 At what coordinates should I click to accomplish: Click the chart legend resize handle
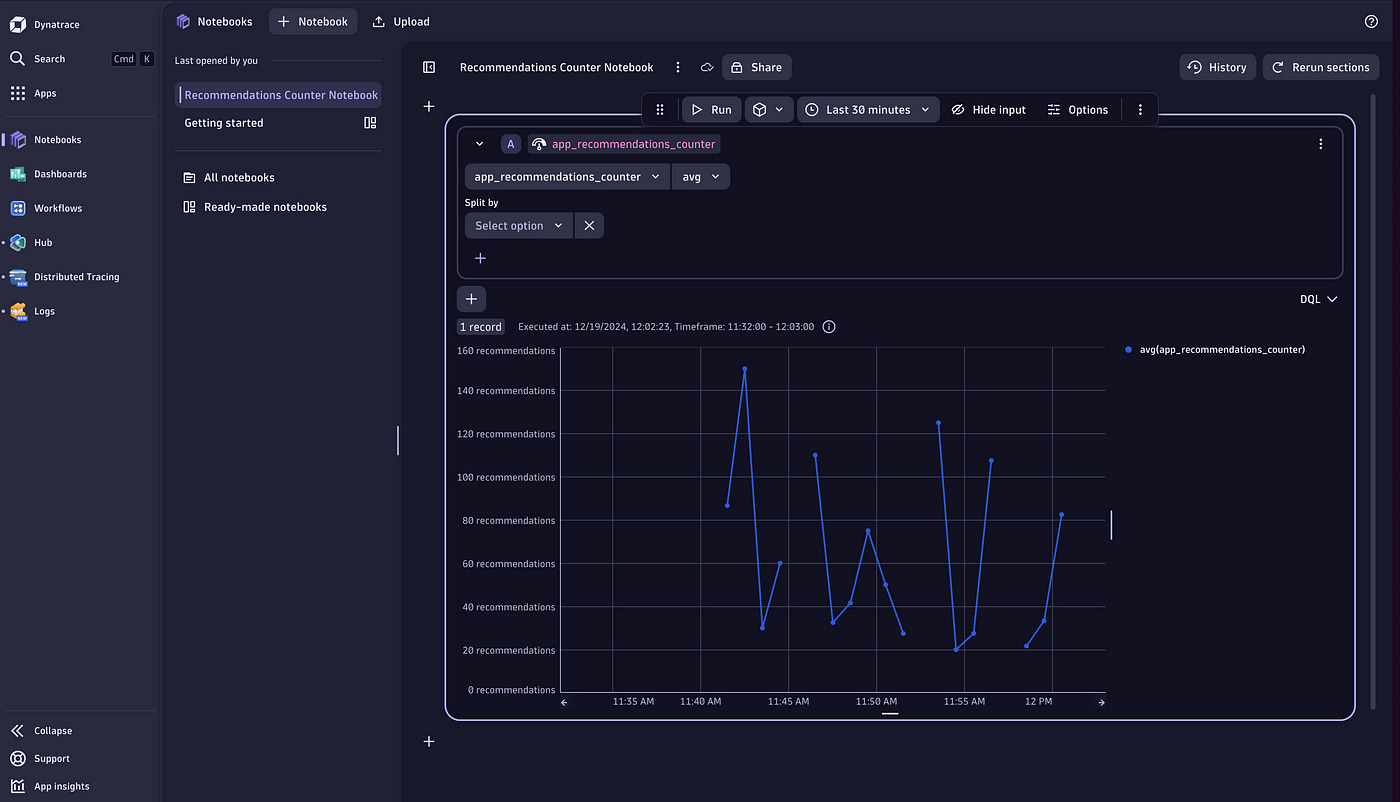point(1111,525)
